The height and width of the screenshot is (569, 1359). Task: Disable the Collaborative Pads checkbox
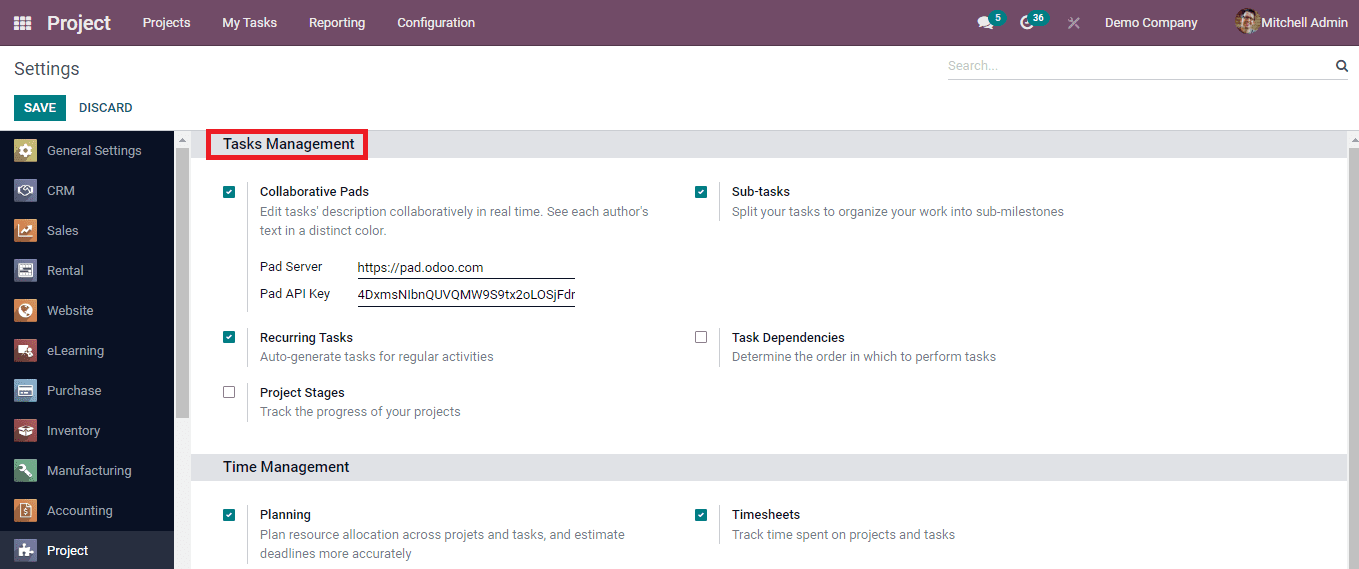point(229,192)
